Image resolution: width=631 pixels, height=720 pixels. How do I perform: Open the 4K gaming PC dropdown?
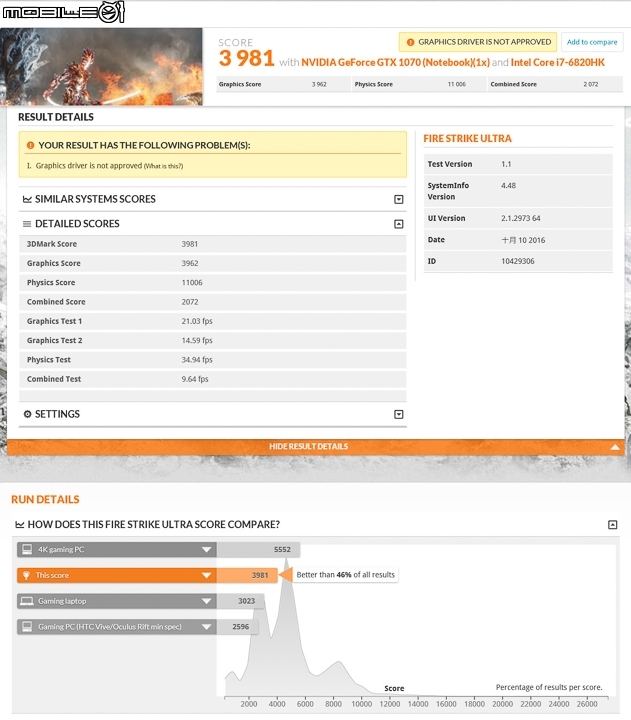206,550
